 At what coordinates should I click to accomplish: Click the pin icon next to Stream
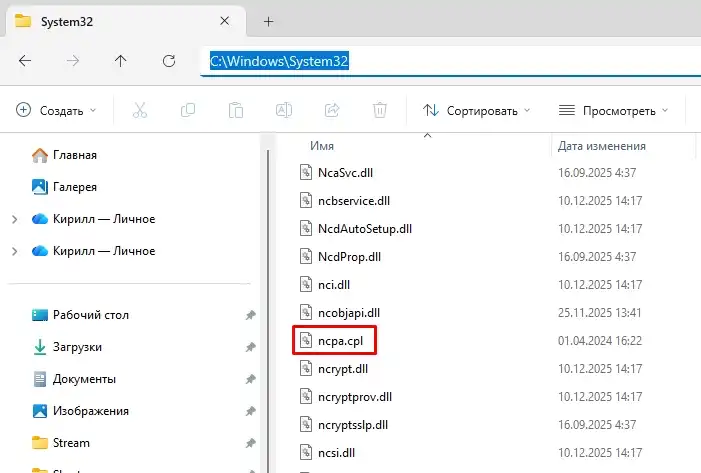tap(250, 443)
